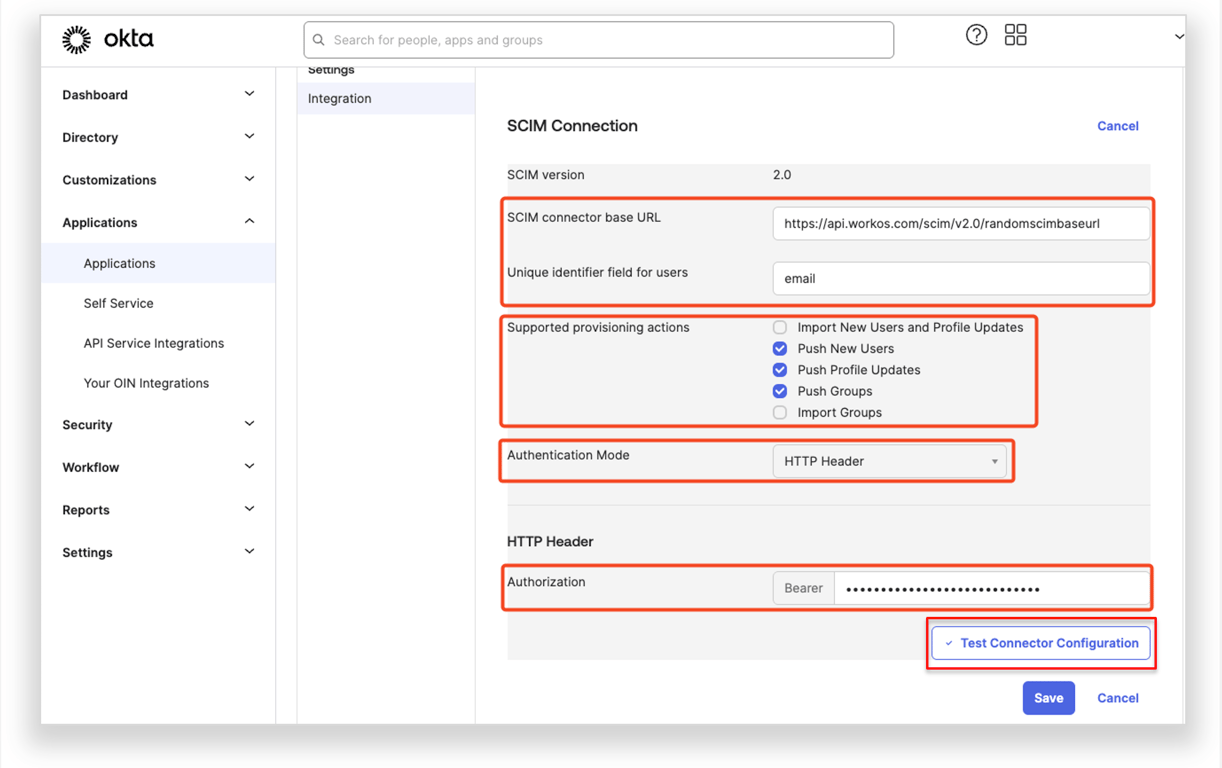Image resolution: width=1222 pixels, height=768 pixels.
Task: Open the help question mark icon
Action: [x=976, y=35]
